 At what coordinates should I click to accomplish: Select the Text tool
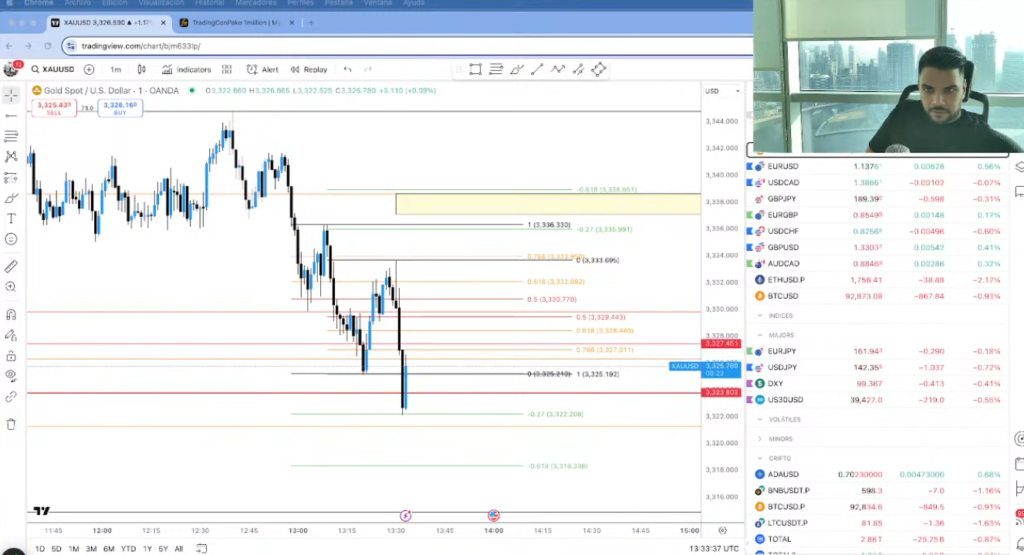click(x=11, y=218)
